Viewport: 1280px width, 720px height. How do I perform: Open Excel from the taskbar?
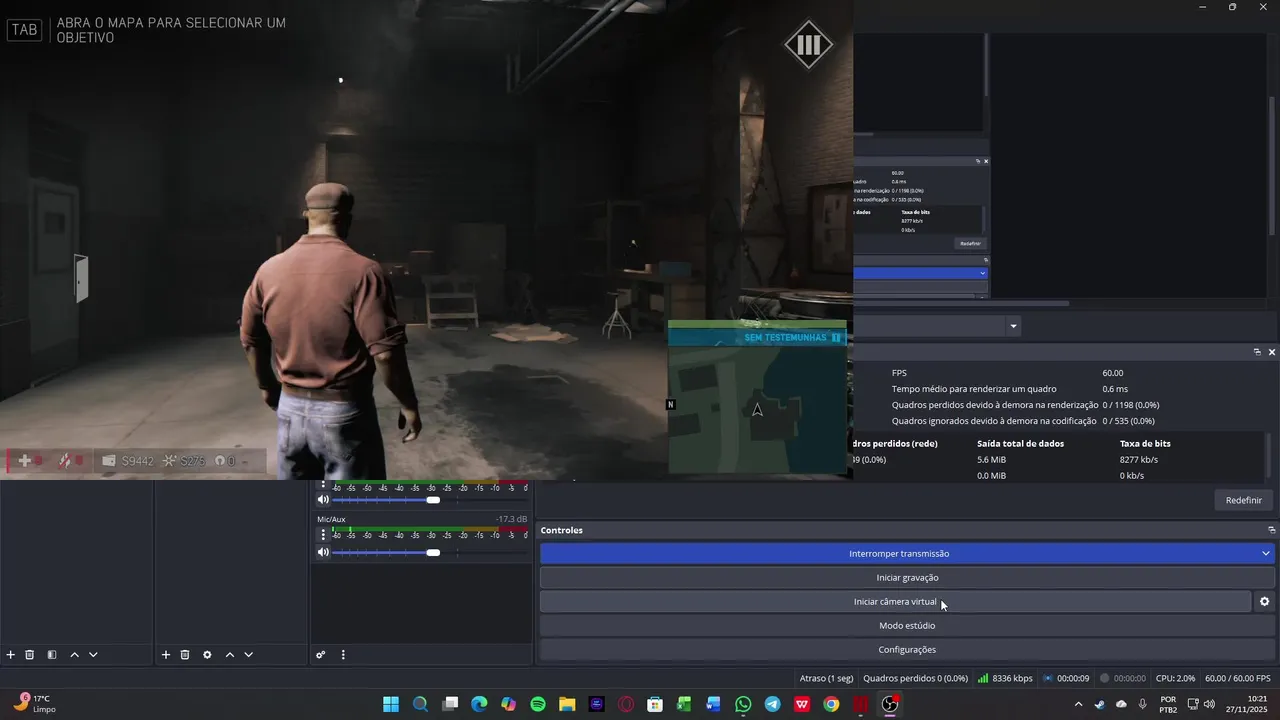click(x=684, y=704)
